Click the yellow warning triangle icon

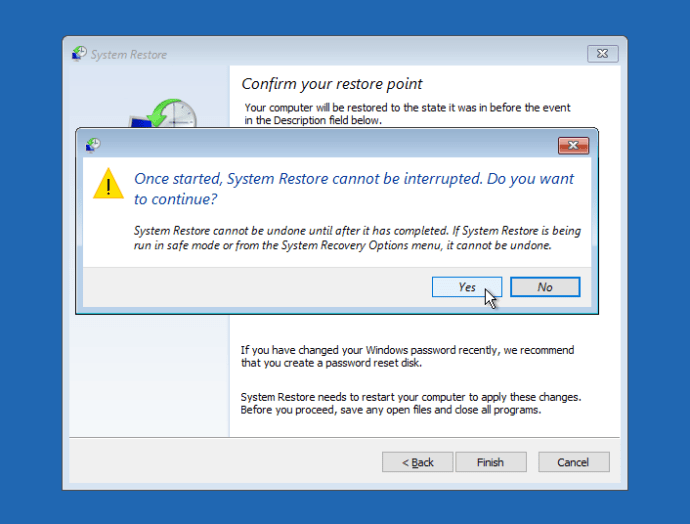[x=108, y=184]
